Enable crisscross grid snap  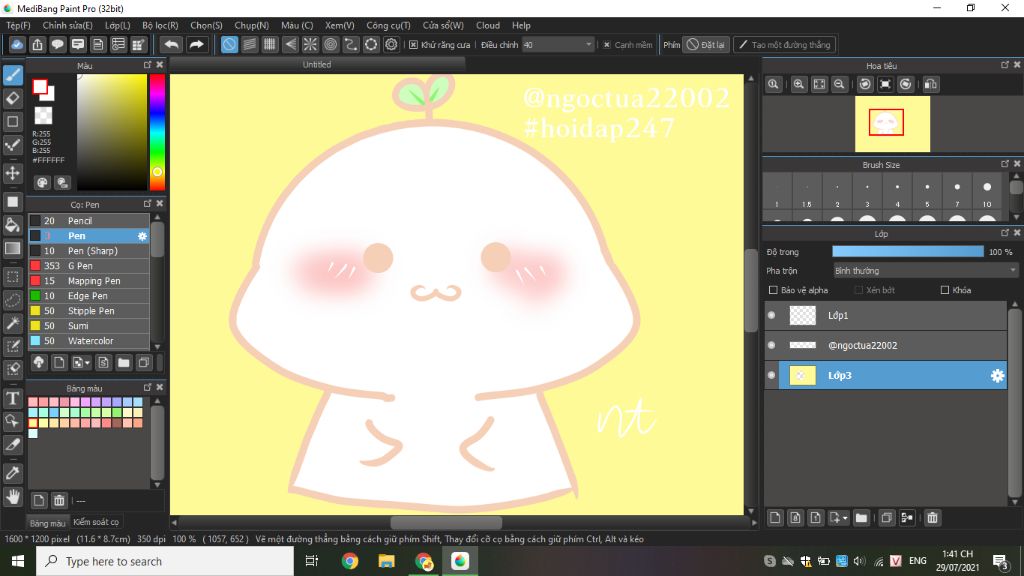pyautogui.click(x=270, y=44)
